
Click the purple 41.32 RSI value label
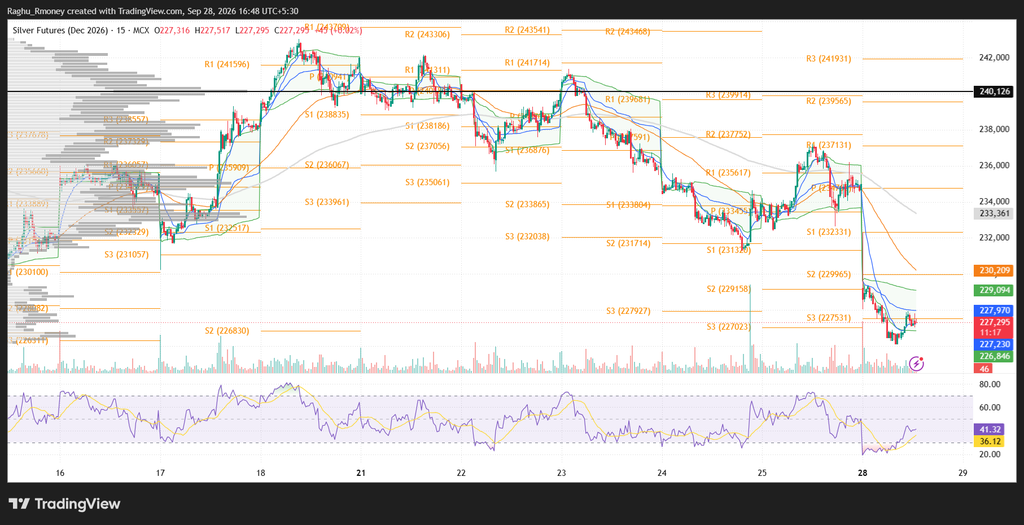987,430
